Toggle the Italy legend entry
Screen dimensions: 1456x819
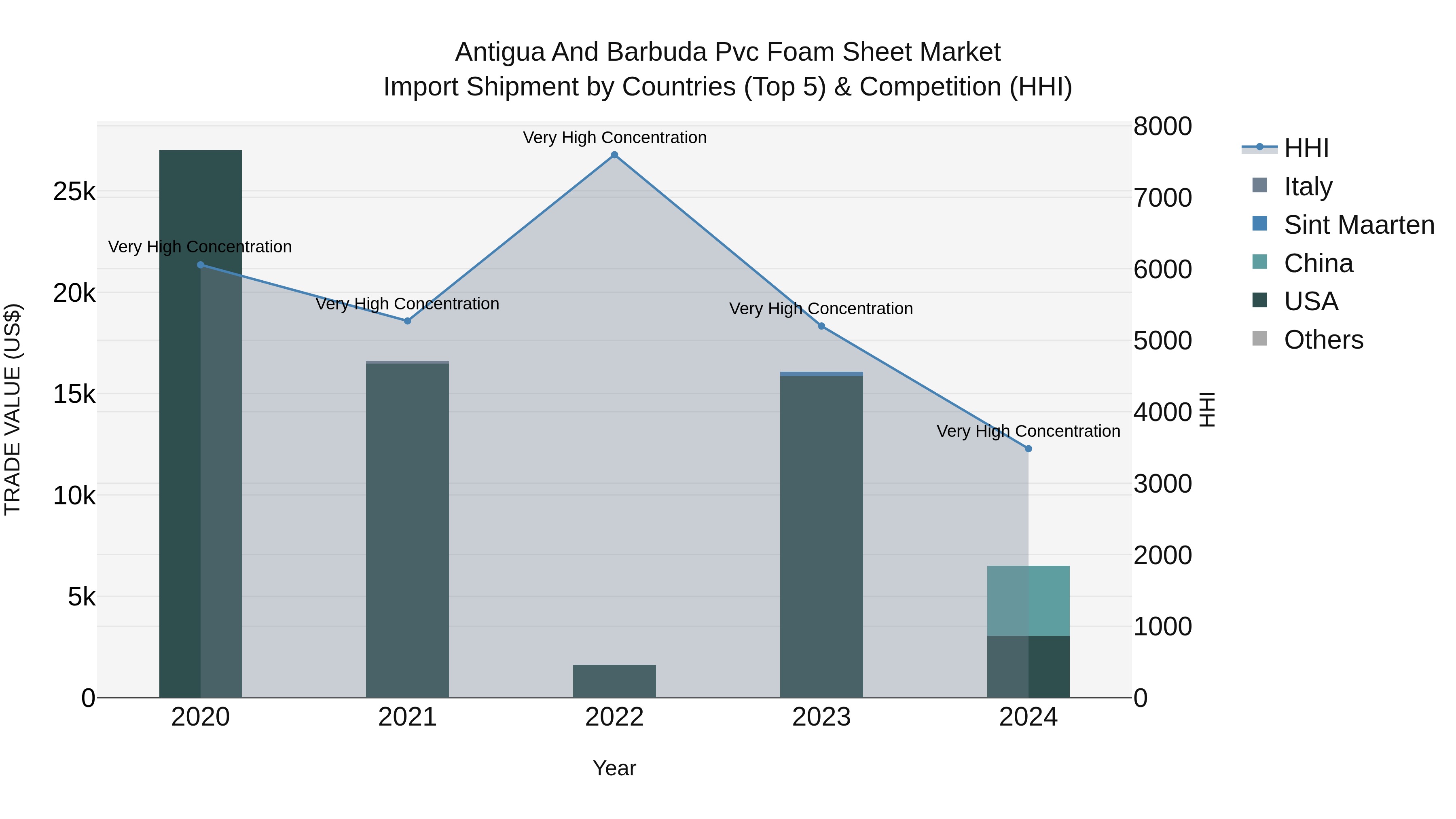coord(1292,186)
